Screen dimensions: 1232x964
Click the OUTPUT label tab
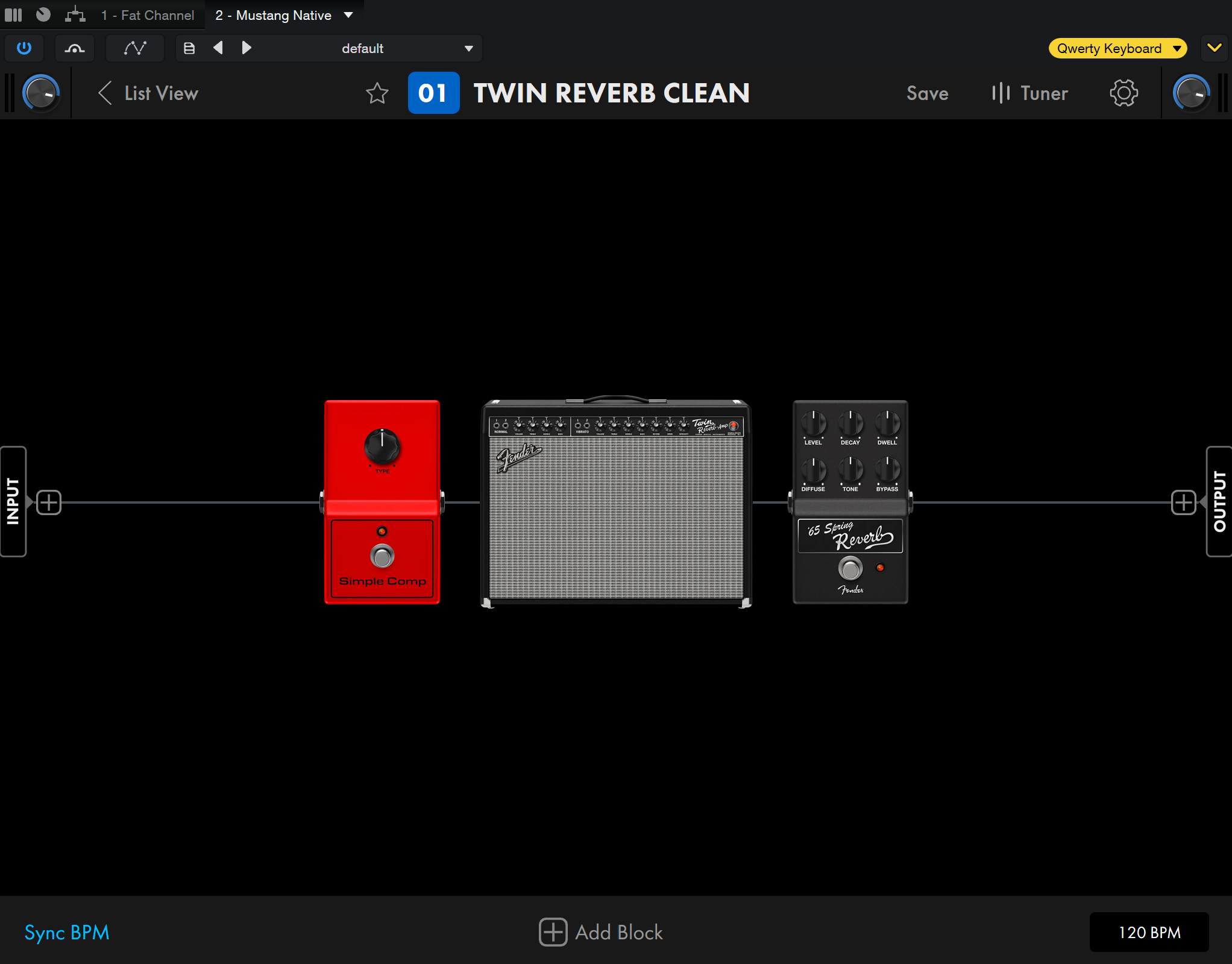coord(1219,502)
